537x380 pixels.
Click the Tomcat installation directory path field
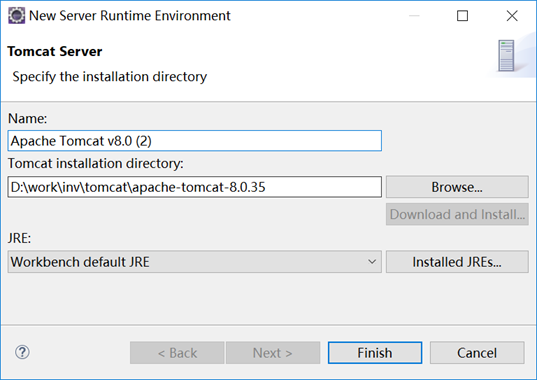click(195, 187)
